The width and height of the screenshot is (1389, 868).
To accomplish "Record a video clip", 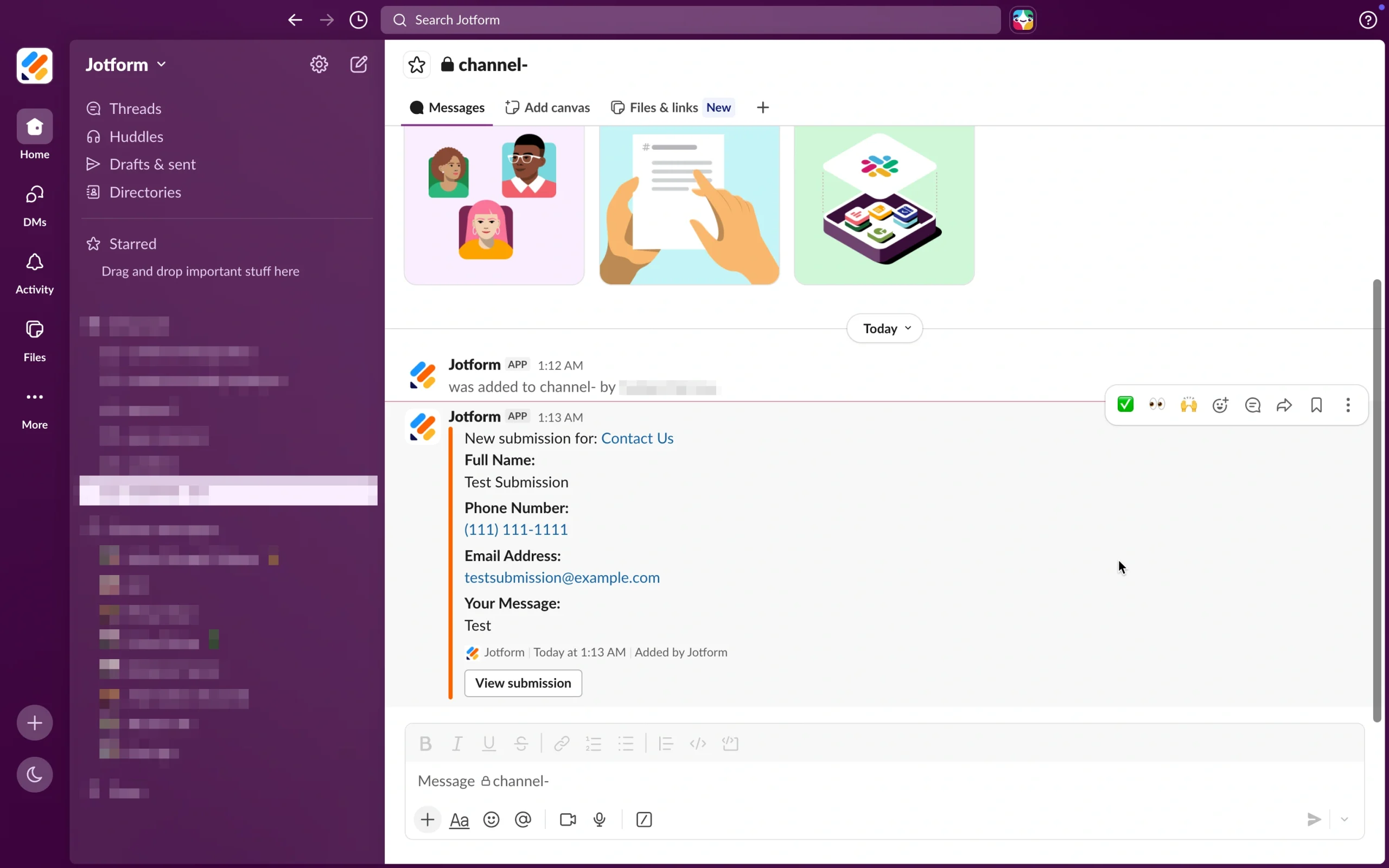I will tap(568, 819).
